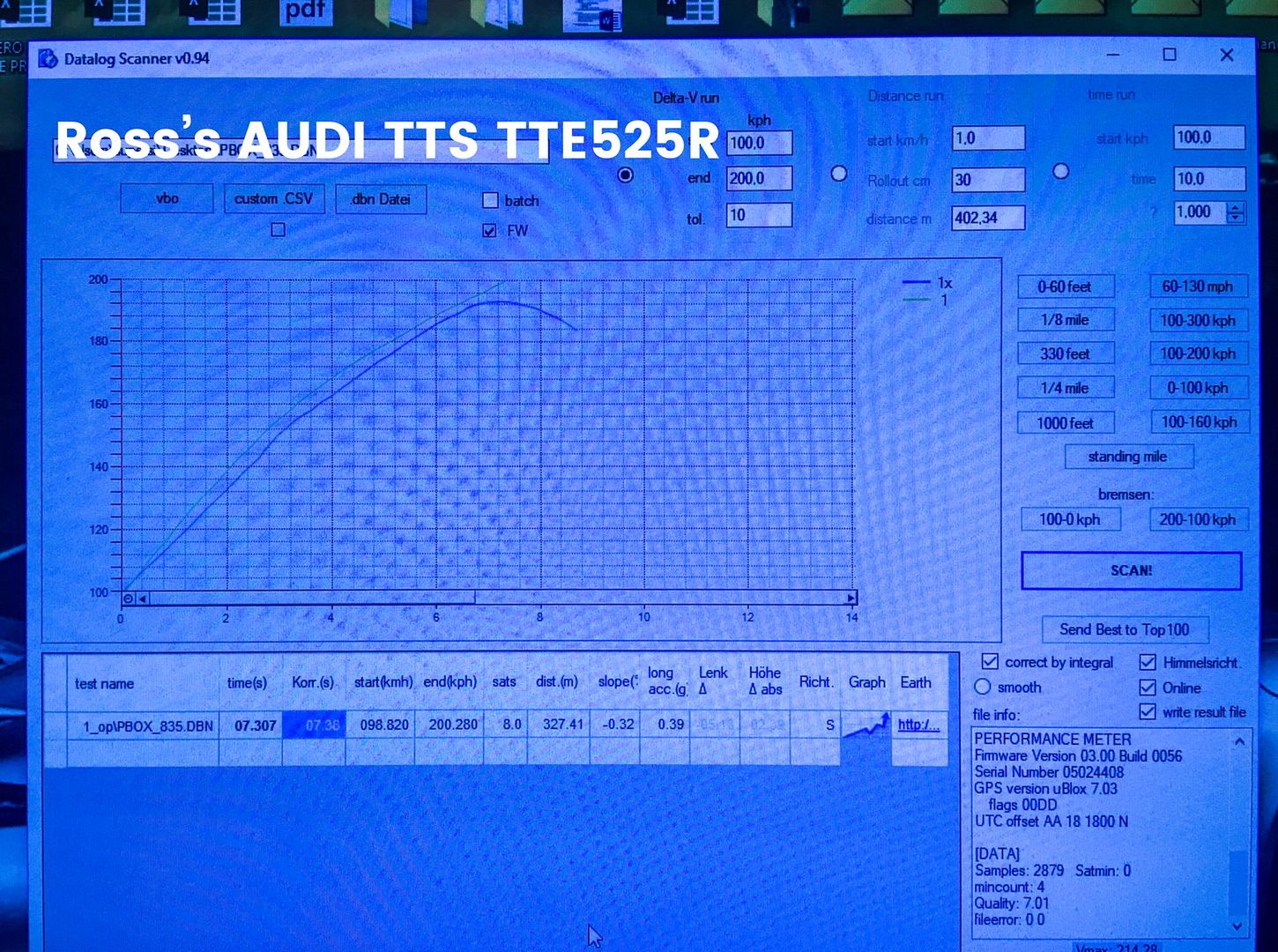Click the chart's left scroll arrow
The width and height of the screenshot is (1278, 952).
coord(142,599)
